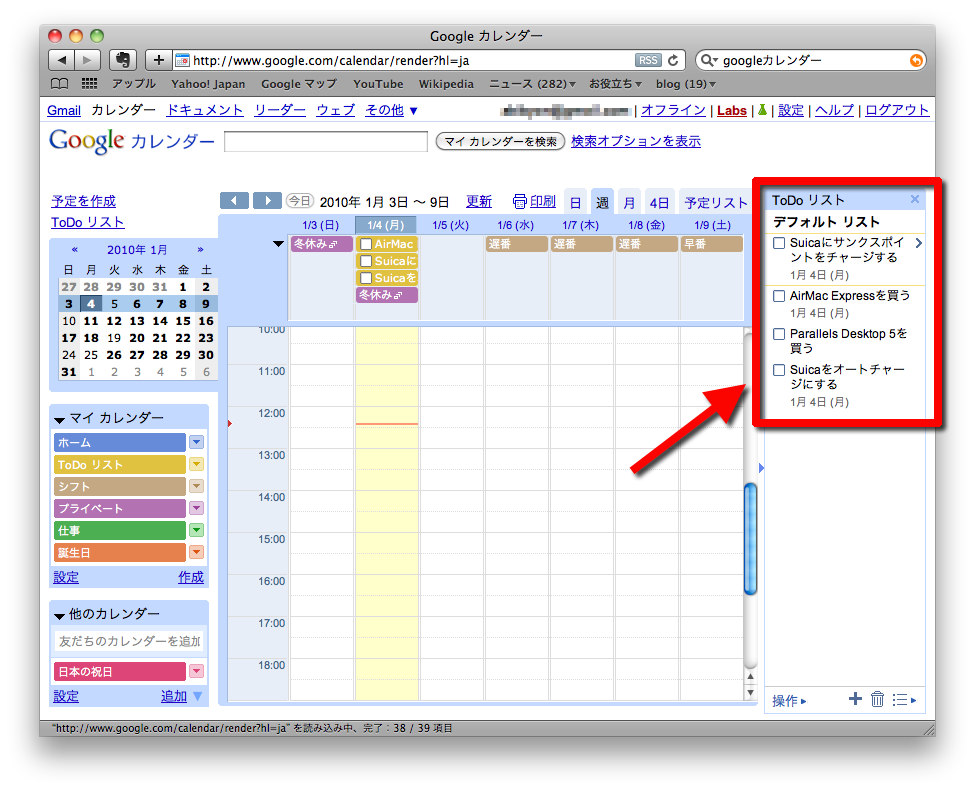
Task: Open the green Labs flask icon
Action: pos(762,110)
